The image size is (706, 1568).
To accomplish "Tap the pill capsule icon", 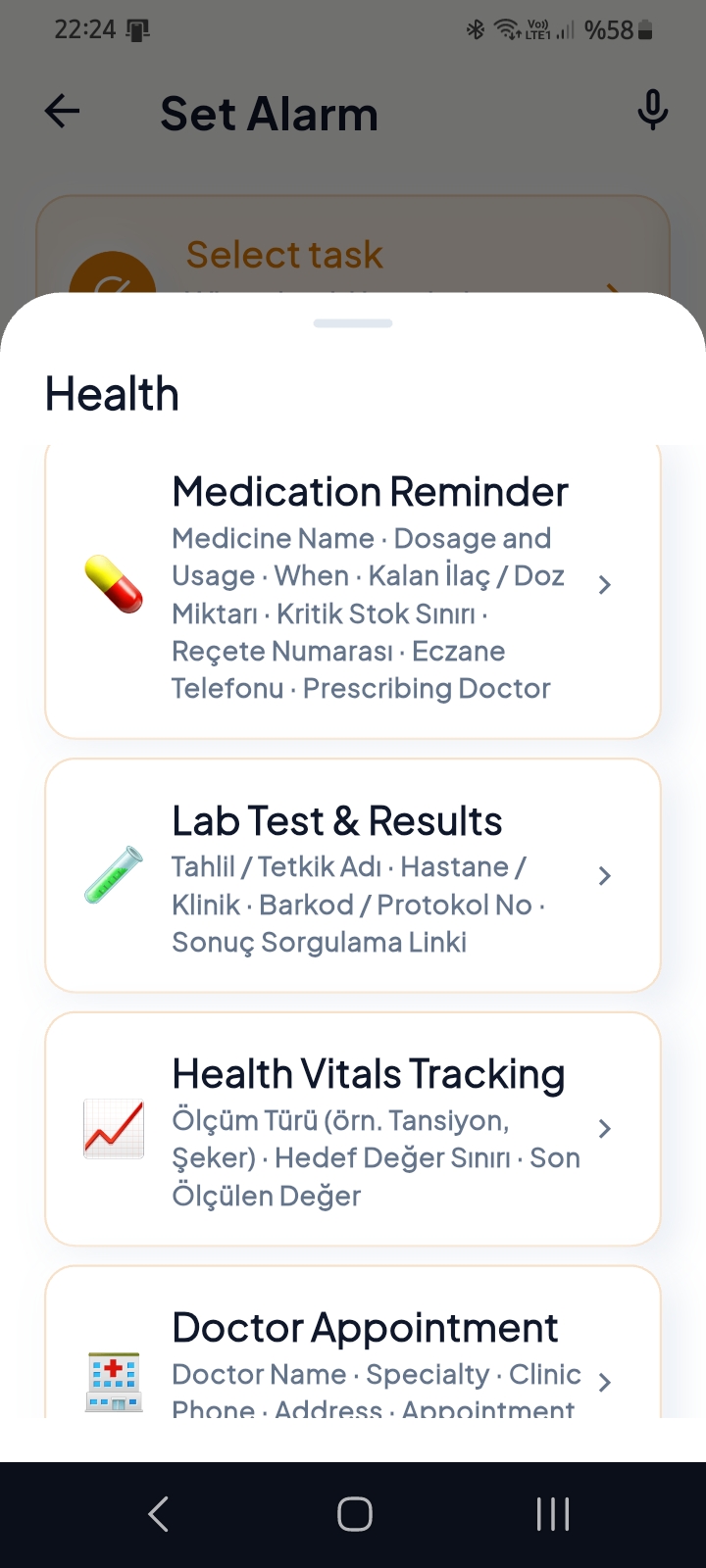I will tap(114, 584).
